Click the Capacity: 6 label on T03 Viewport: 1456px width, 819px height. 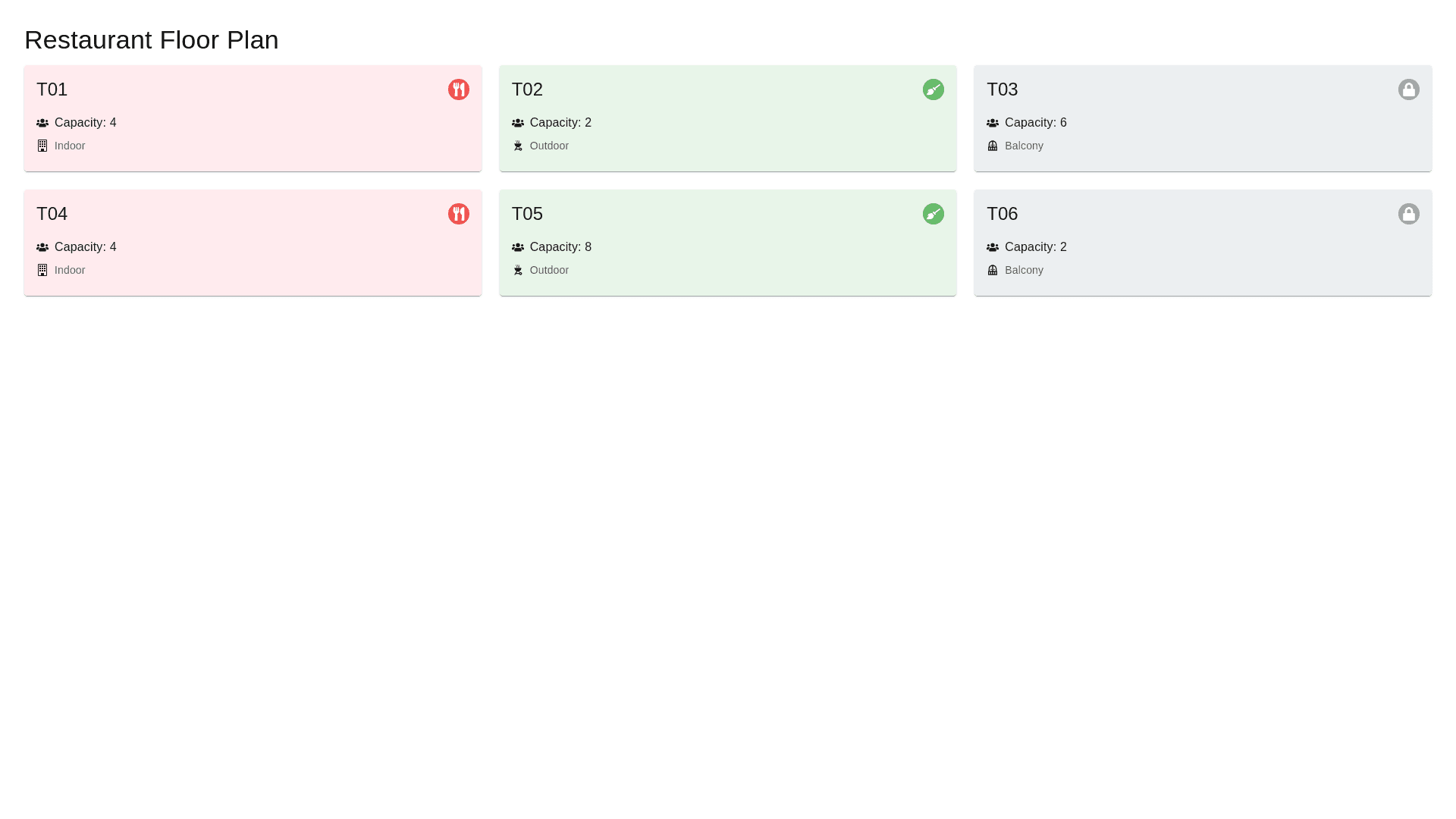click(x=1035, y=123)
